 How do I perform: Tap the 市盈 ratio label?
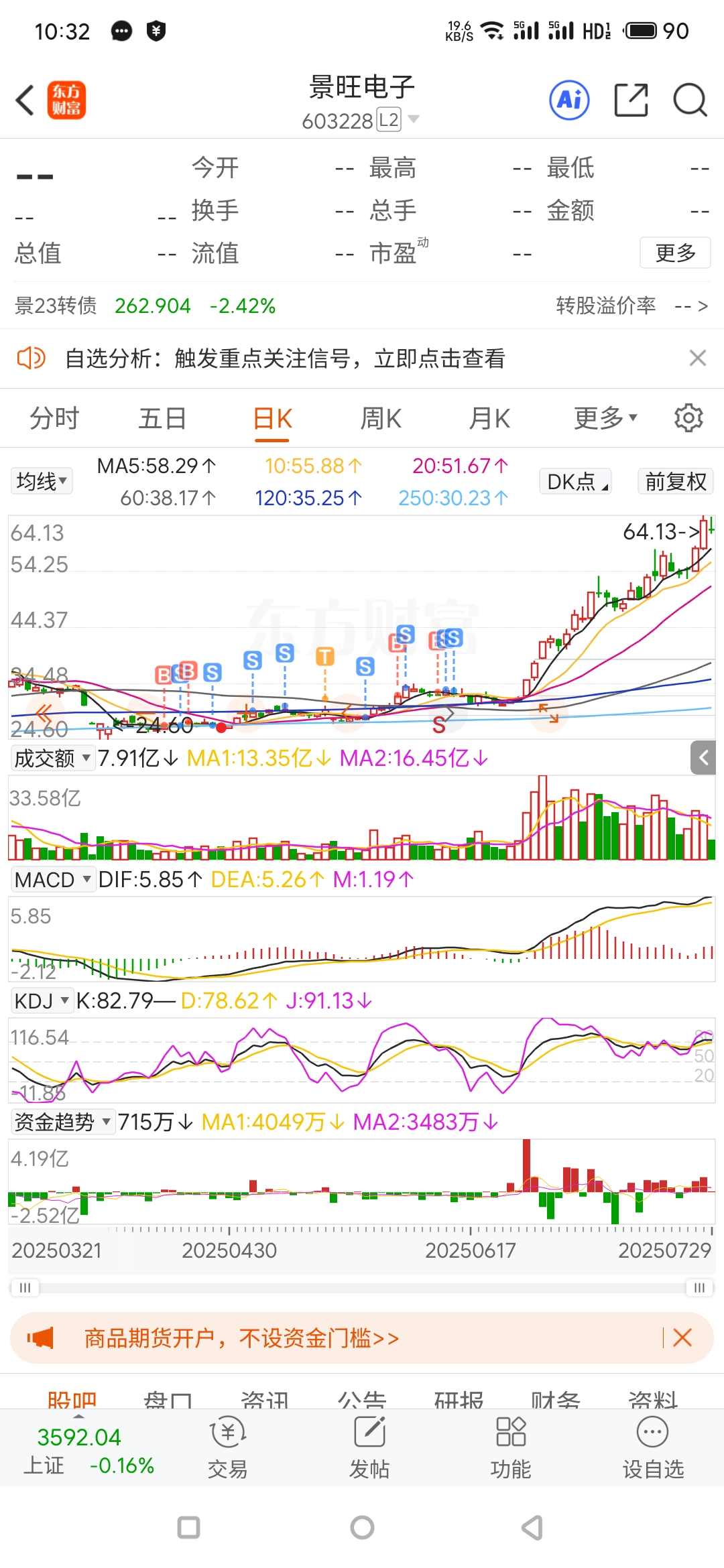393,253
